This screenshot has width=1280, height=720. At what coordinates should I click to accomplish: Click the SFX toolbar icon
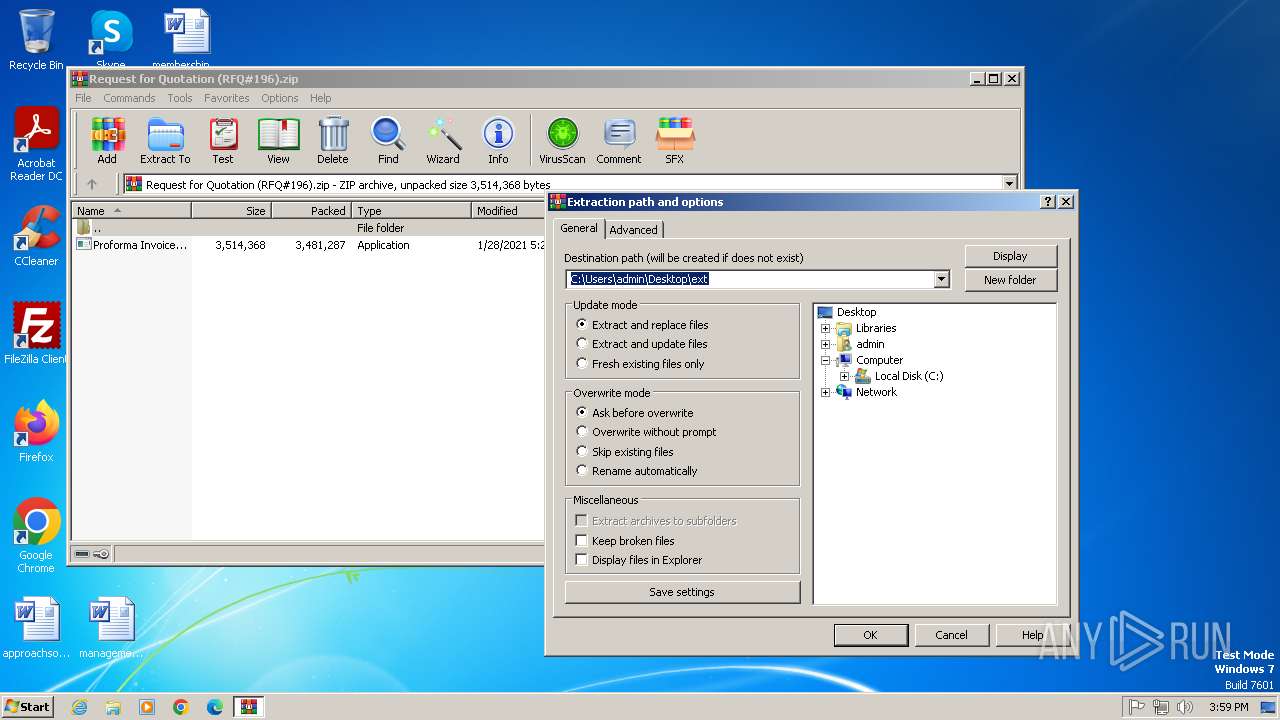[x=675, y=141]
